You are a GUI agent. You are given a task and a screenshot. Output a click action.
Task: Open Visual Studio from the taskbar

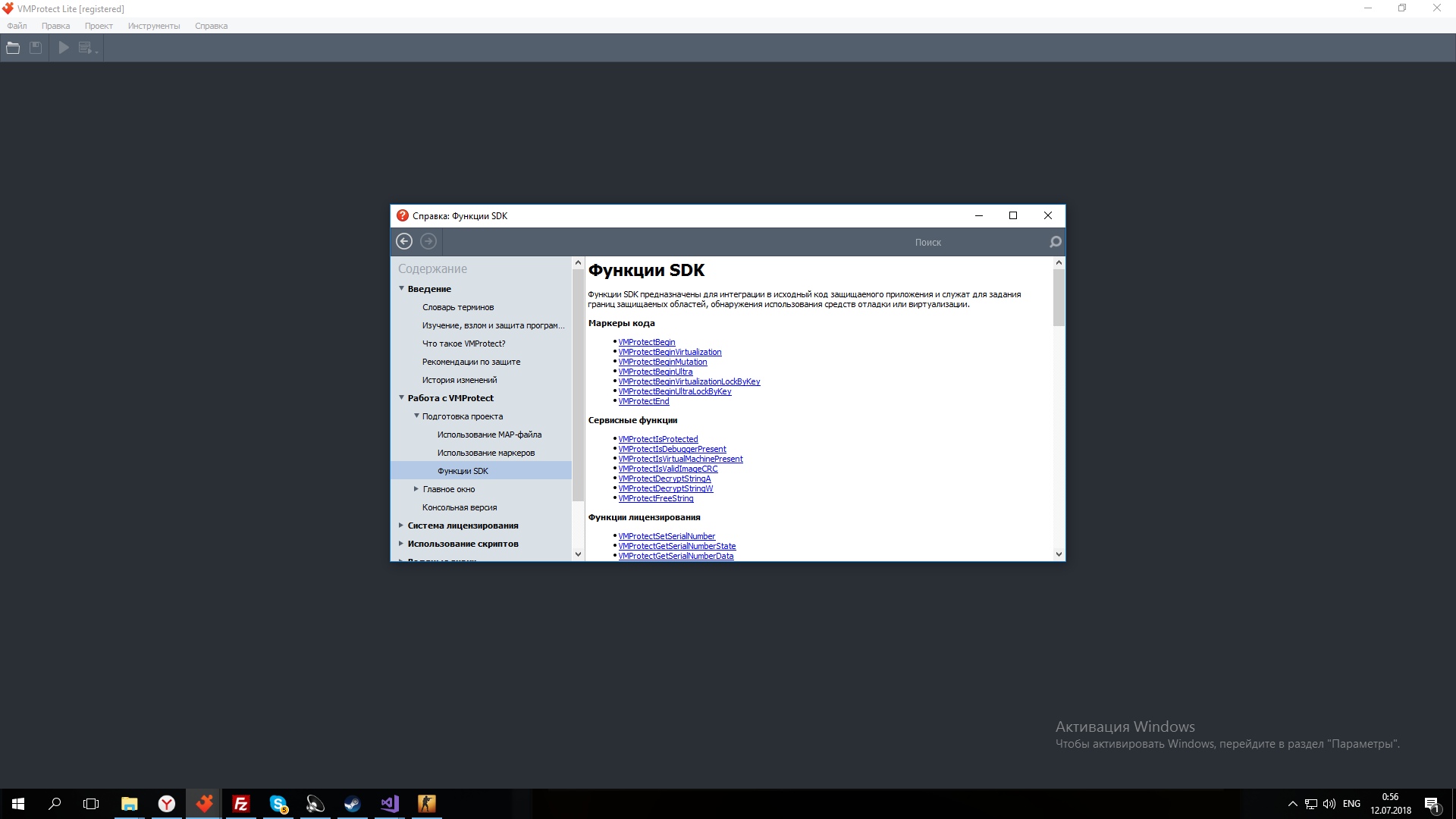[x=390, y=804]
